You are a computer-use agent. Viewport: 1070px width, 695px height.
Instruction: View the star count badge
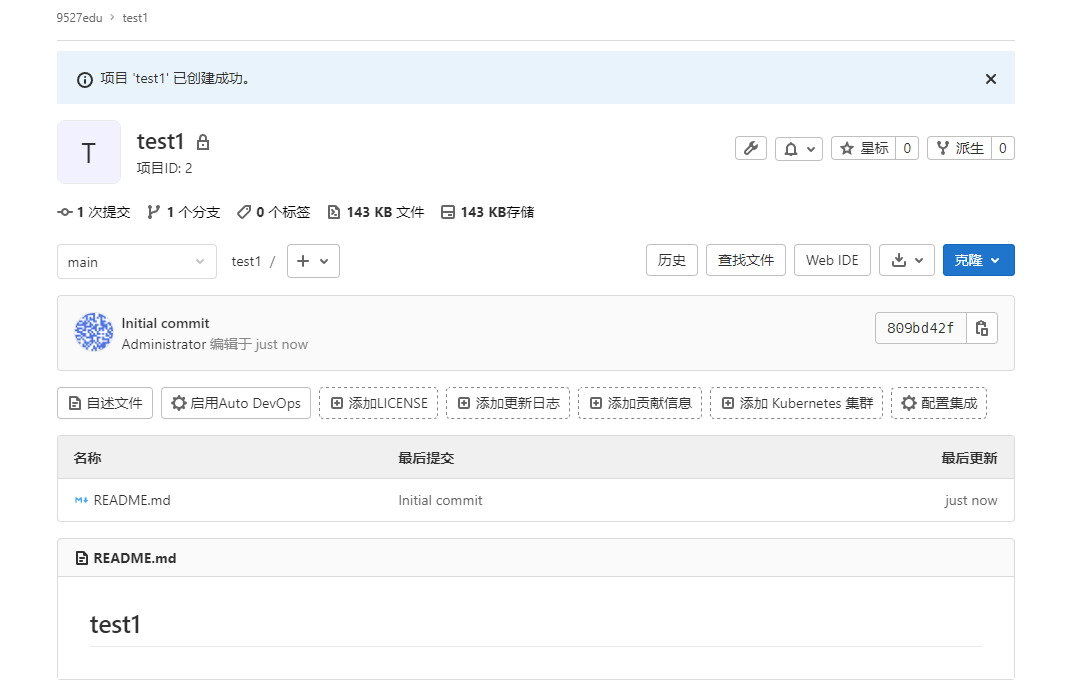tap(907, 148)
